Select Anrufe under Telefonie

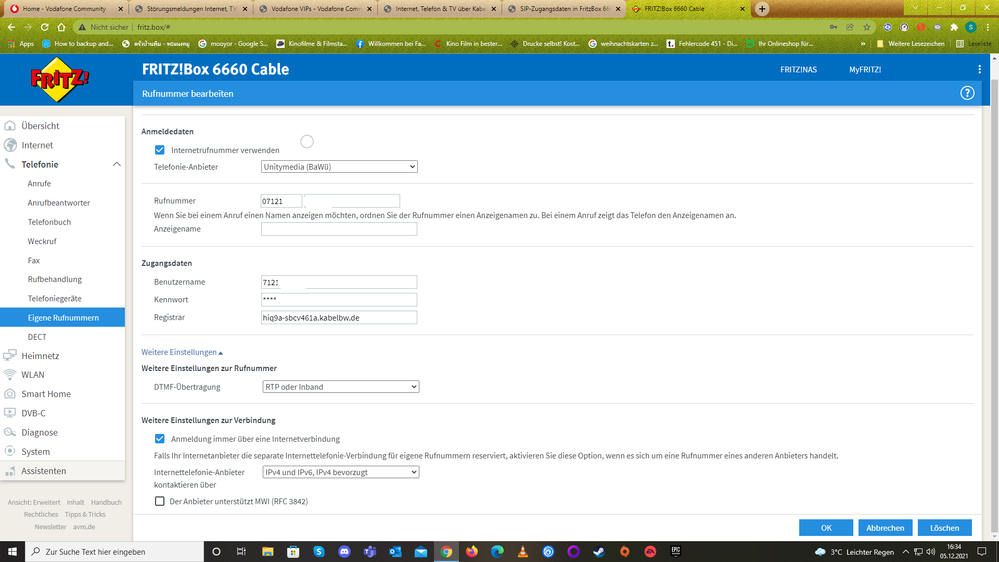39,184
